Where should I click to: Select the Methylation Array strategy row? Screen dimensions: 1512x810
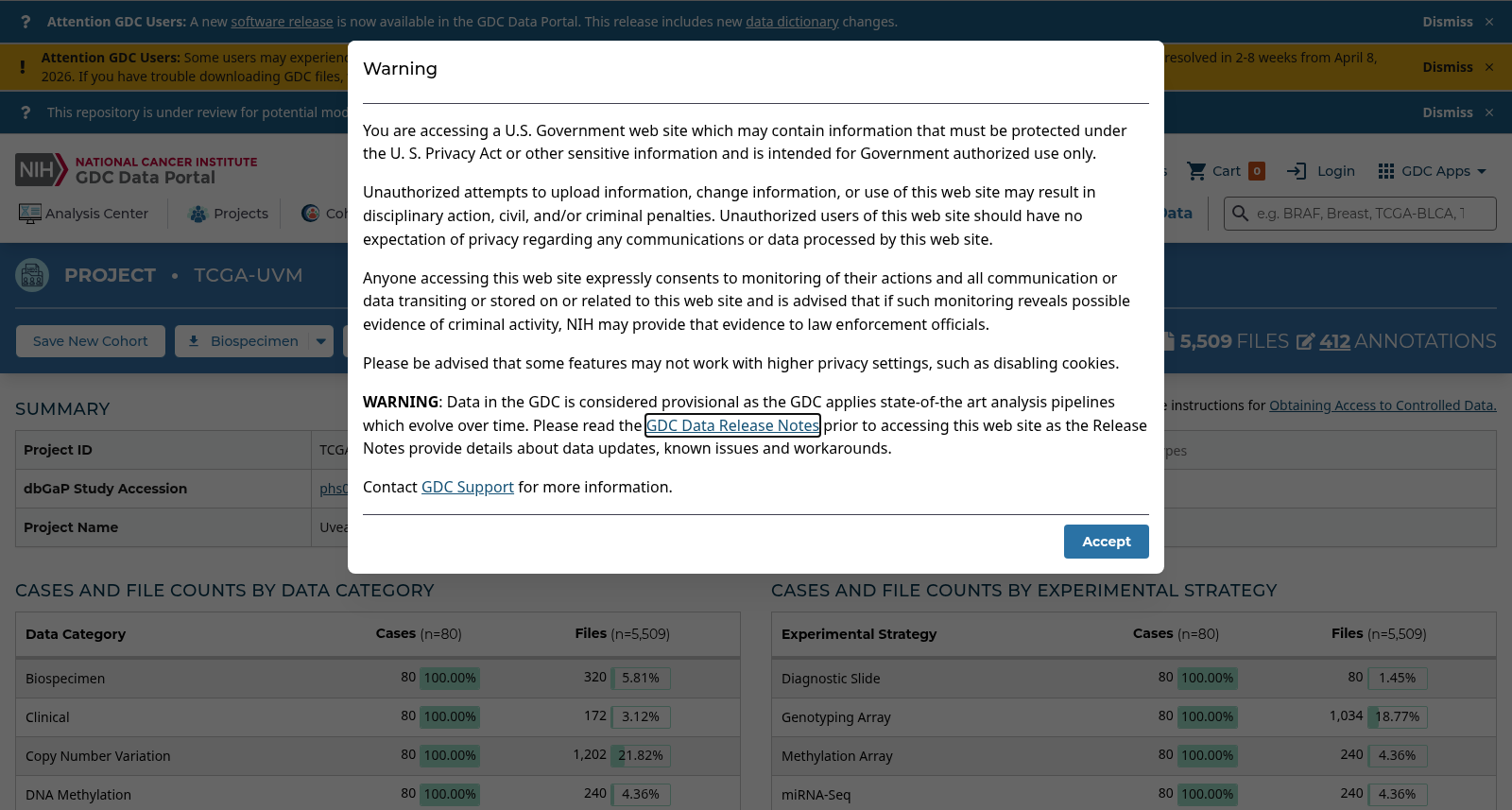pos(1134,756)
